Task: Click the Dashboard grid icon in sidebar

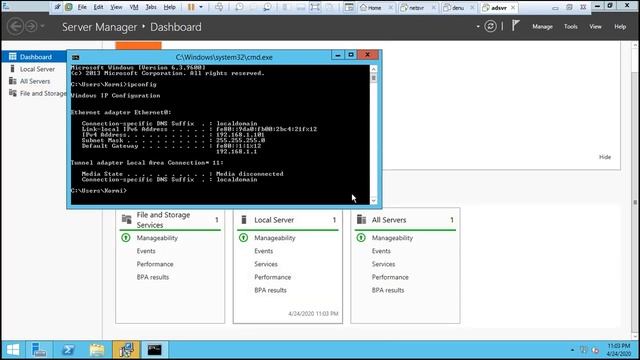Action: click(13, 56)
